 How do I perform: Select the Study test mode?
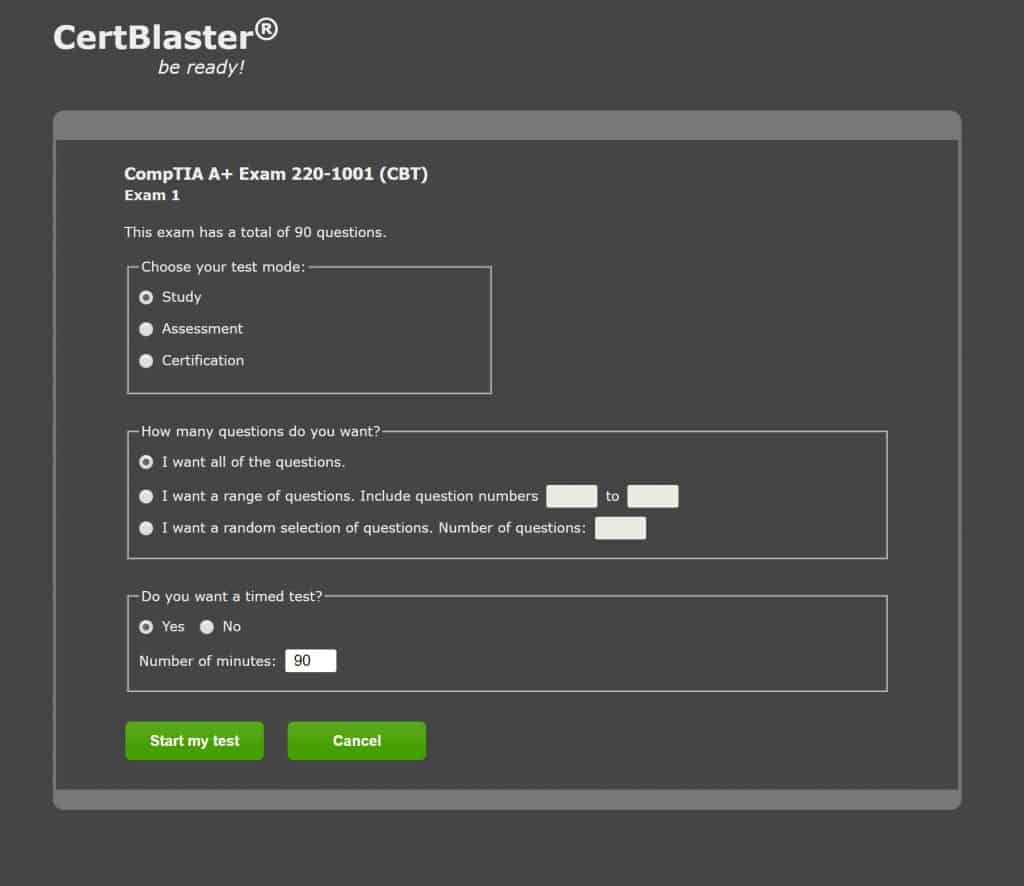pyautogui.click(x=146, y=297)
